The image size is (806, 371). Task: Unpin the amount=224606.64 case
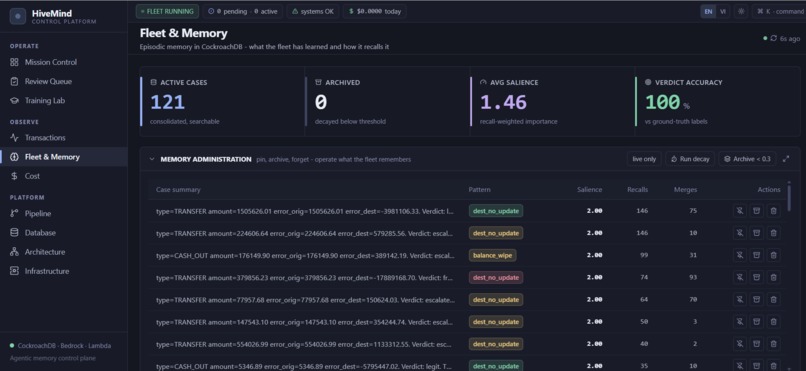pos(740,233)
